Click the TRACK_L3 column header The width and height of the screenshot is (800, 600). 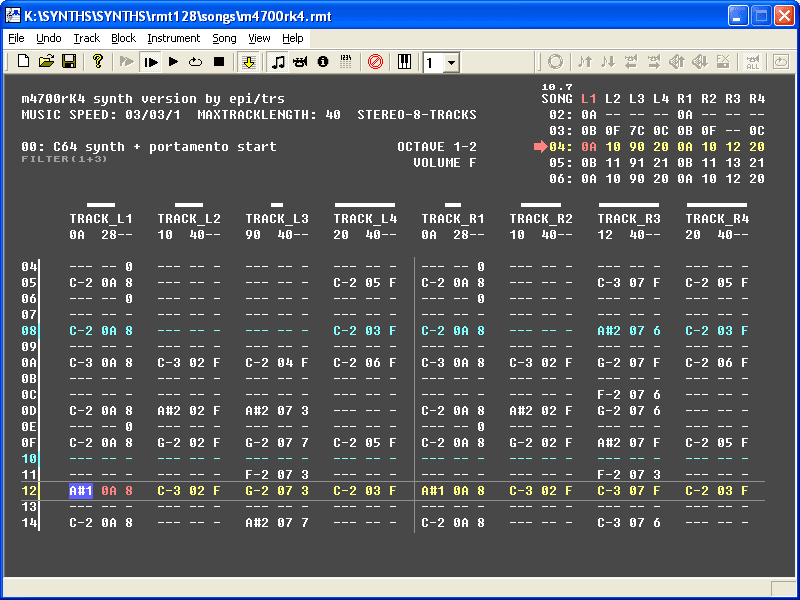point(277,218)
